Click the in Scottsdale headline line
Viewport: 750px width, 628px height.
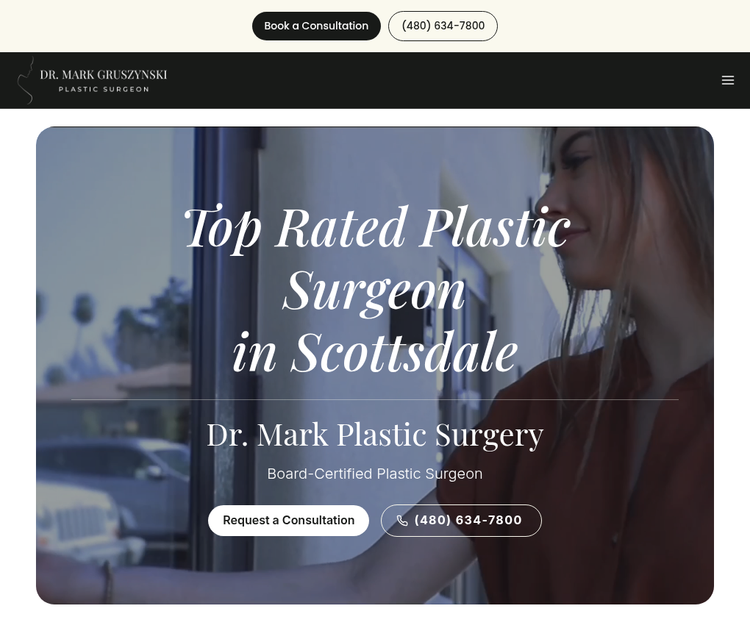pyautogui.click(x=375, y=352)
